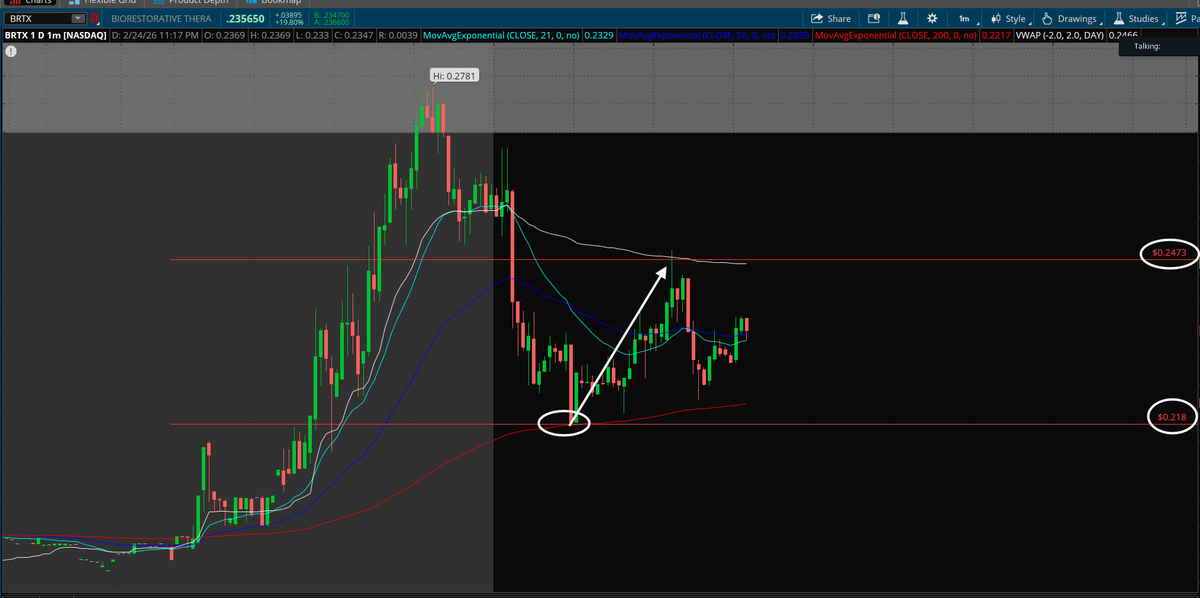Click into the BRTX symbol entry field
1200x598 pixels.
pos(38,18)
